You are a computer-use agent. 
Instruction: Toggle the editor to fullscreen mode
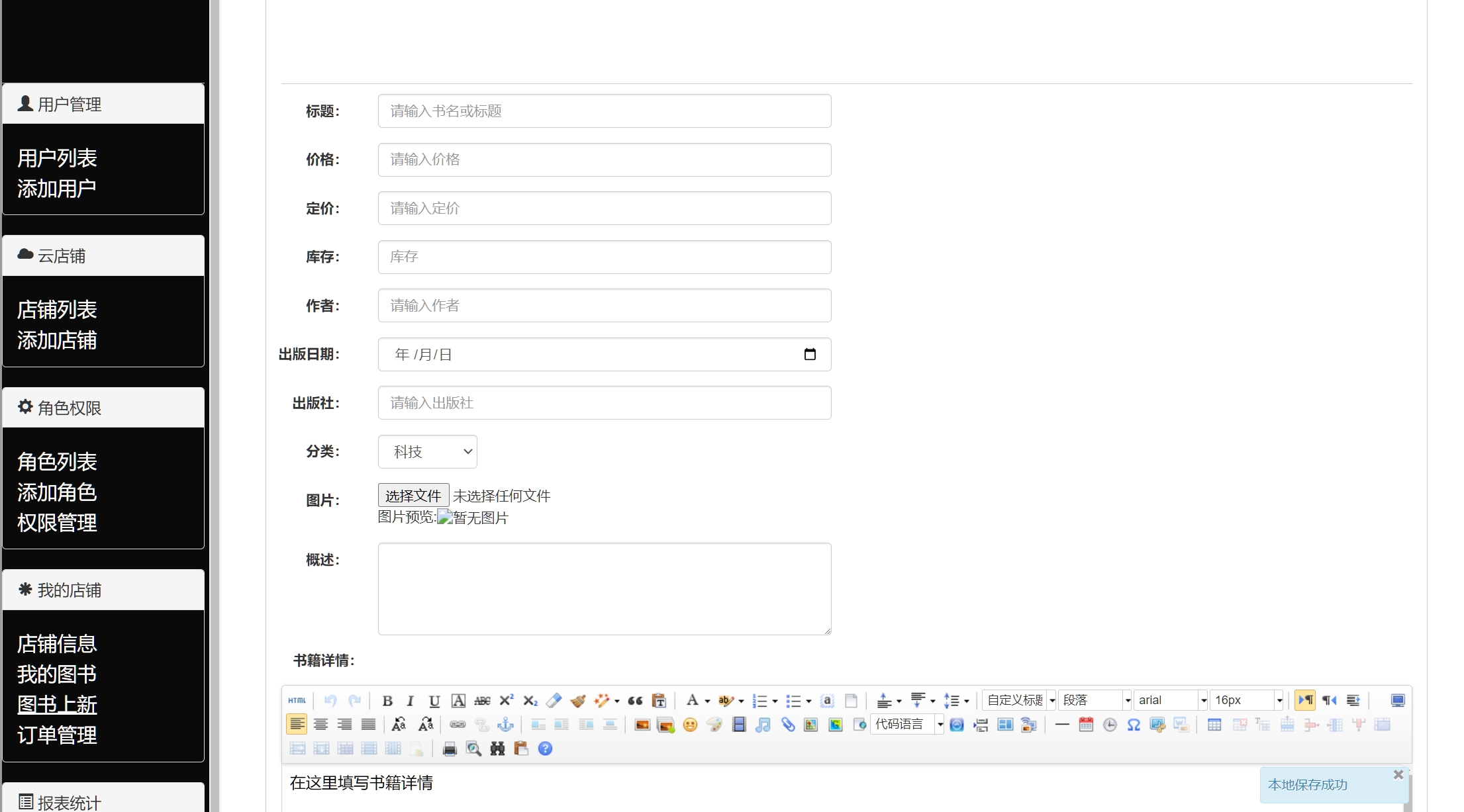point(1398,700)
